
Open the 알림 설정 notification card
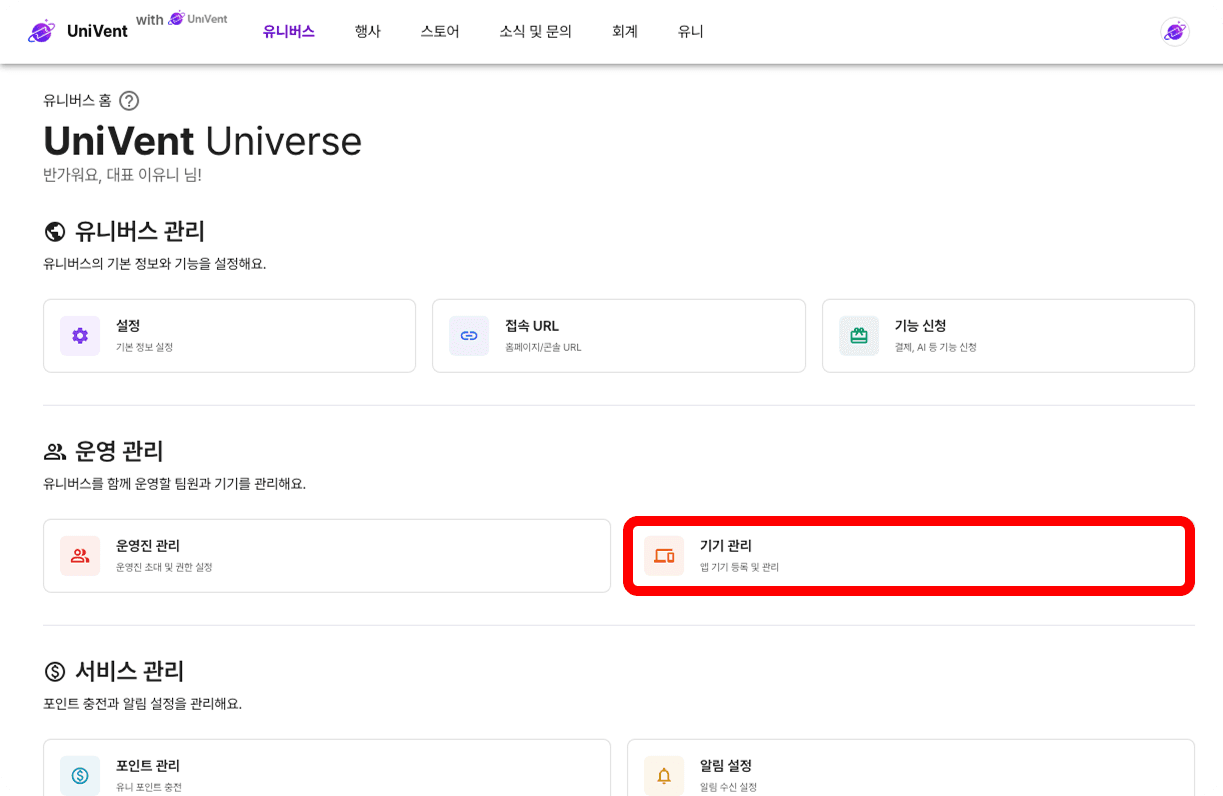[909, 775]
